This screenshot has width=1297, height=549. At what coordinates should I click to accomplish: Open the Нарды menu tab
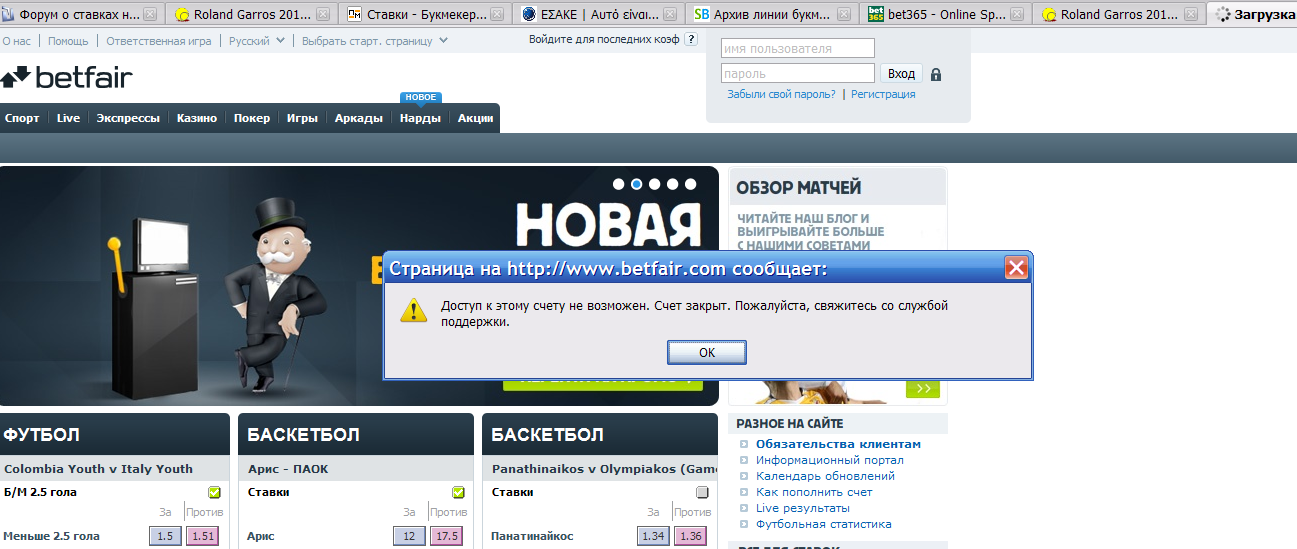pos(420,118)
